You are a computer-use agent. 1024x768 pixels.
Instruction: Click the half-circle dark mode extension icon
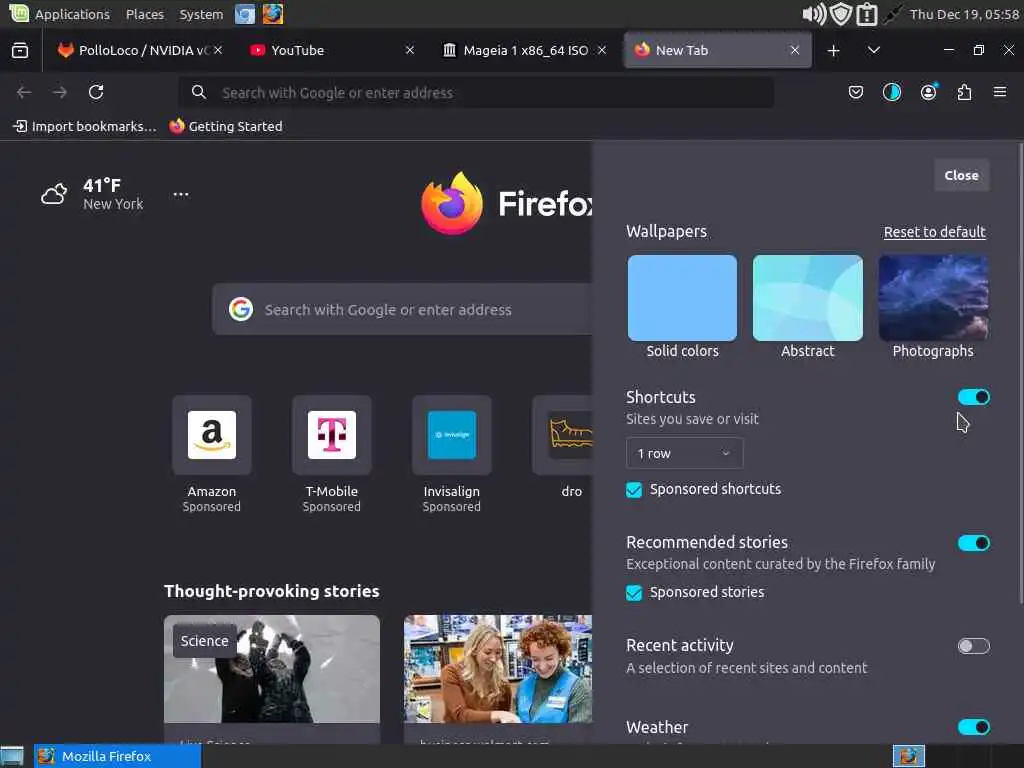[891, 93]
